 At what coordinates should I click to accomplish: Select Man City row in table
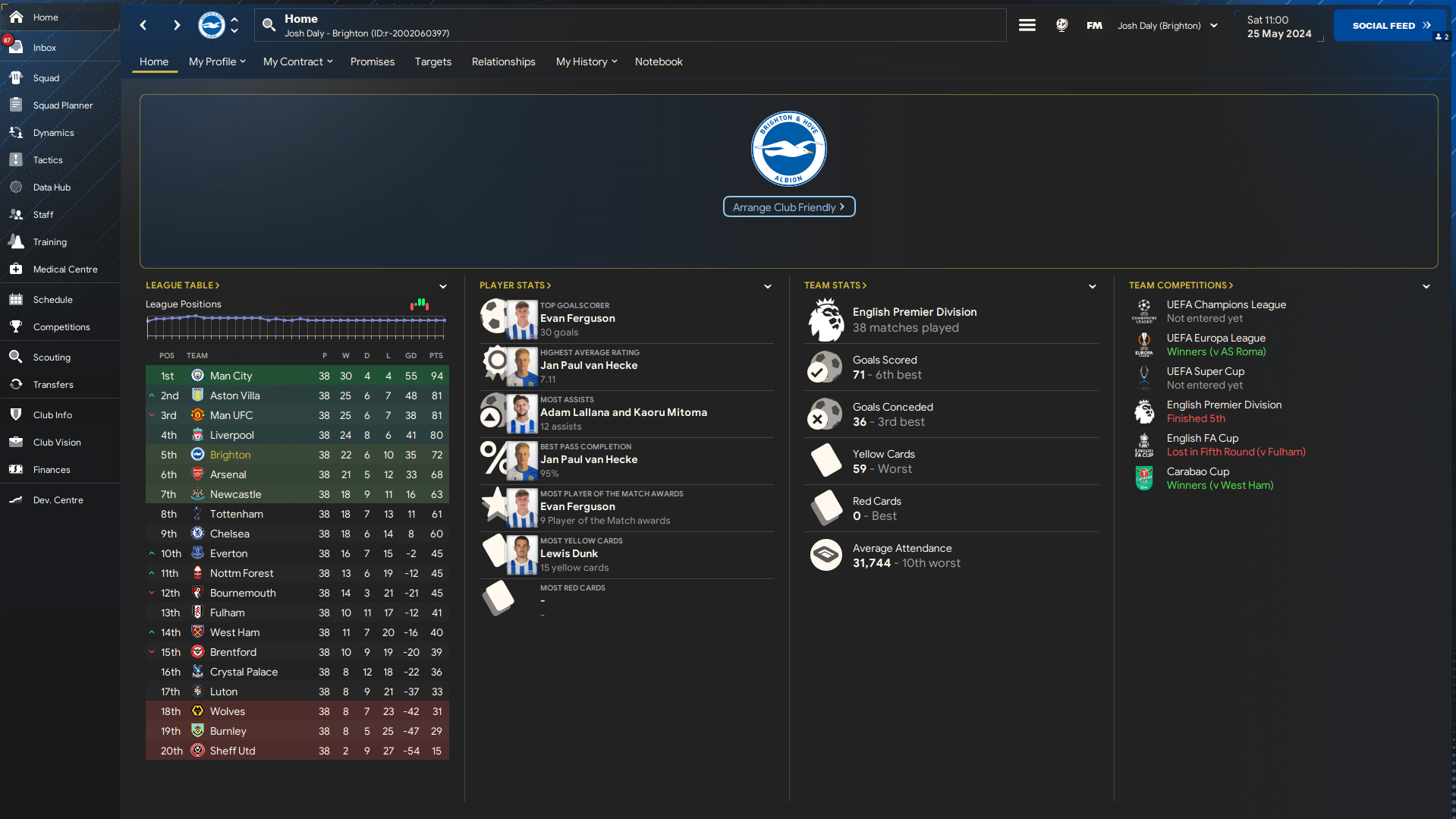point(297,376)
